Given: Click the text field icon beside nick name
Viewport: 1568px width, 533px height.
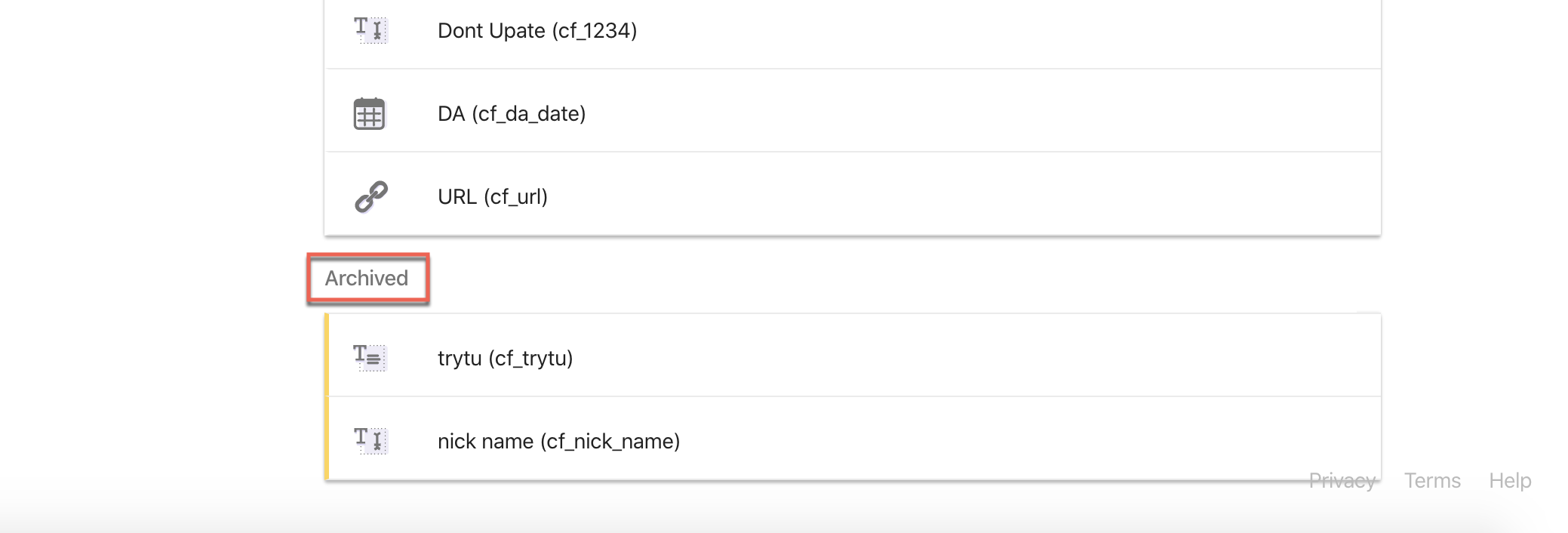Looking at the screenshot, I should tap(370, 440).
